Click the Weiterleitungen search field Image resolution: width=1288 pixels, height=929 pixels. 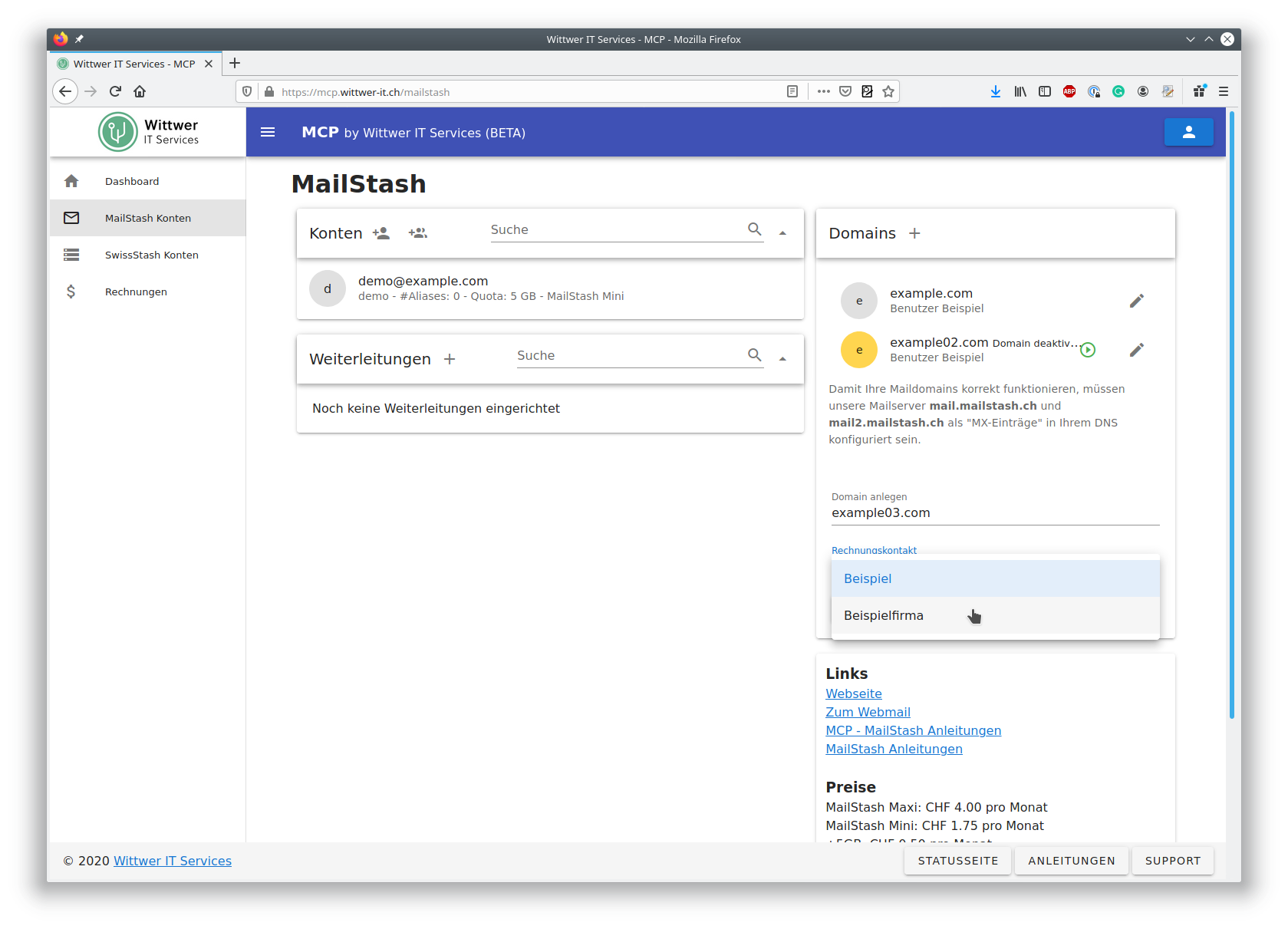(x=630, y=356)
